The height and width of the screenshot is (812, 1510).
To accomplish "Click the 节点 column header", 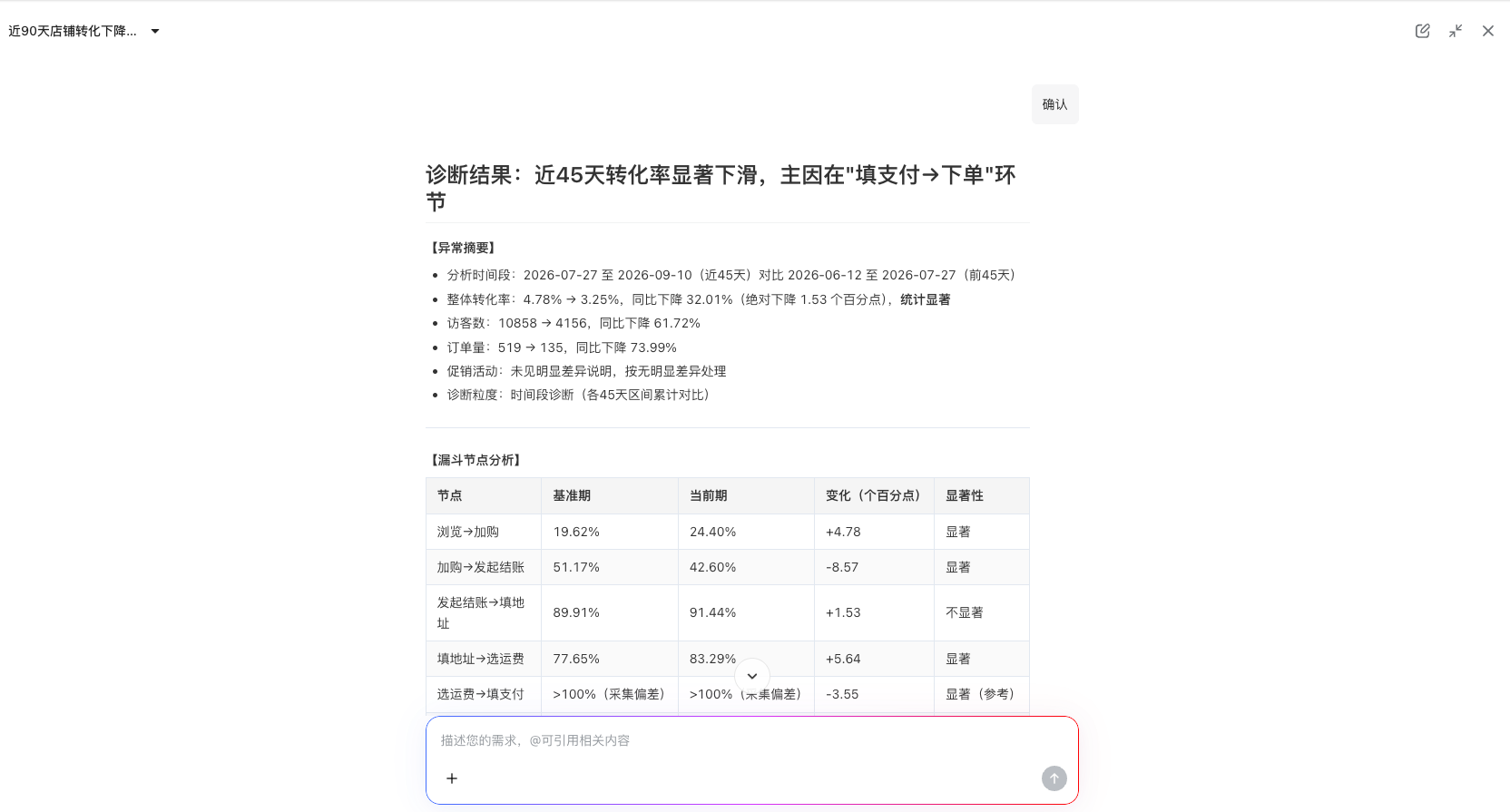I will pyautogui.click(x=449, y=495).
